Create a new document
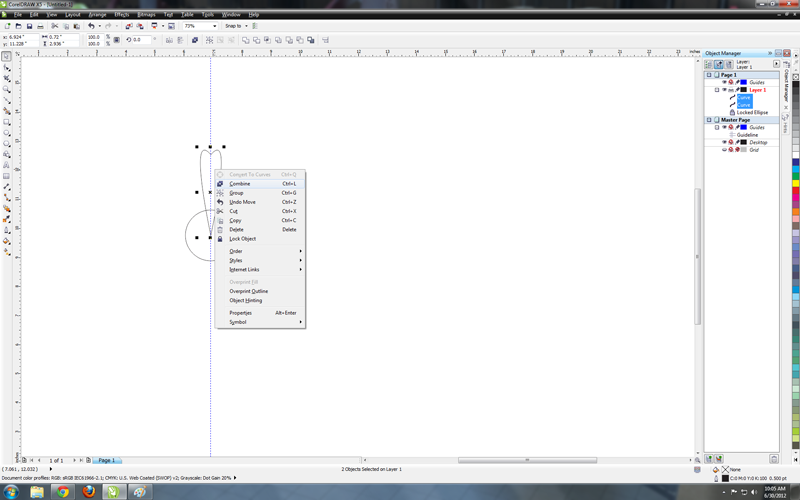The image size is (800, 500). pos(8,26)
